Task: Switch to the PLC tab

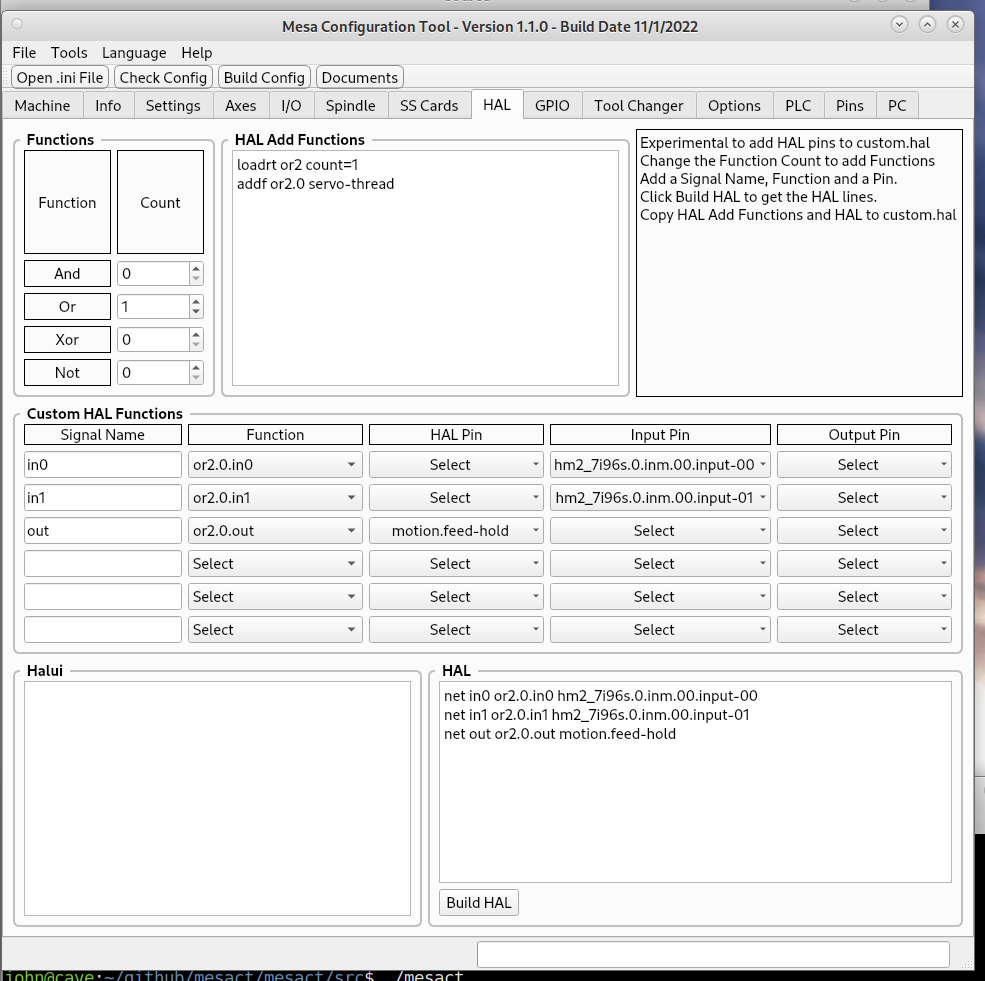Action: tap(798, 106)
